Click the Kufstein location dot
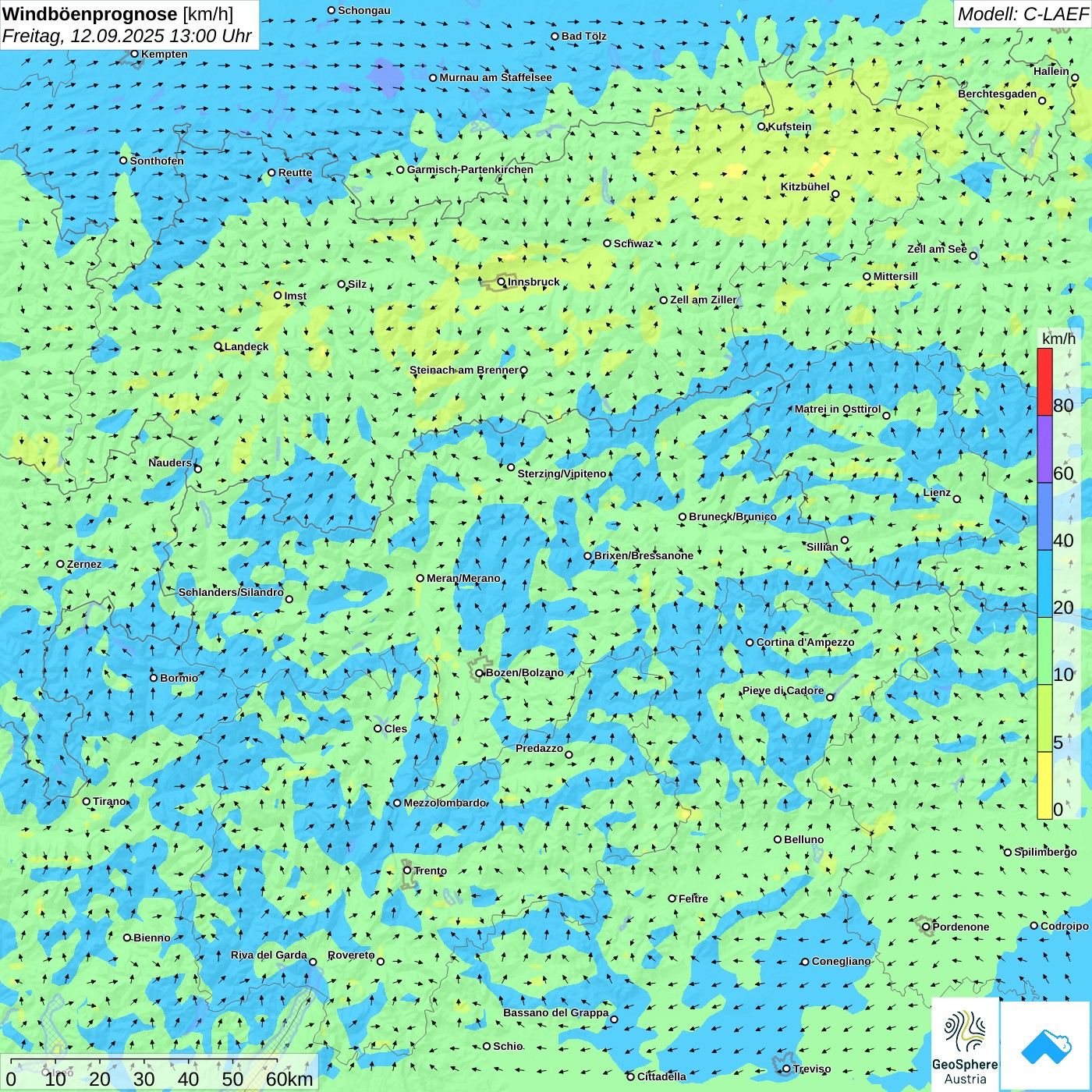The height and width of the screenshot is (1092, 1092). (762, 126)
